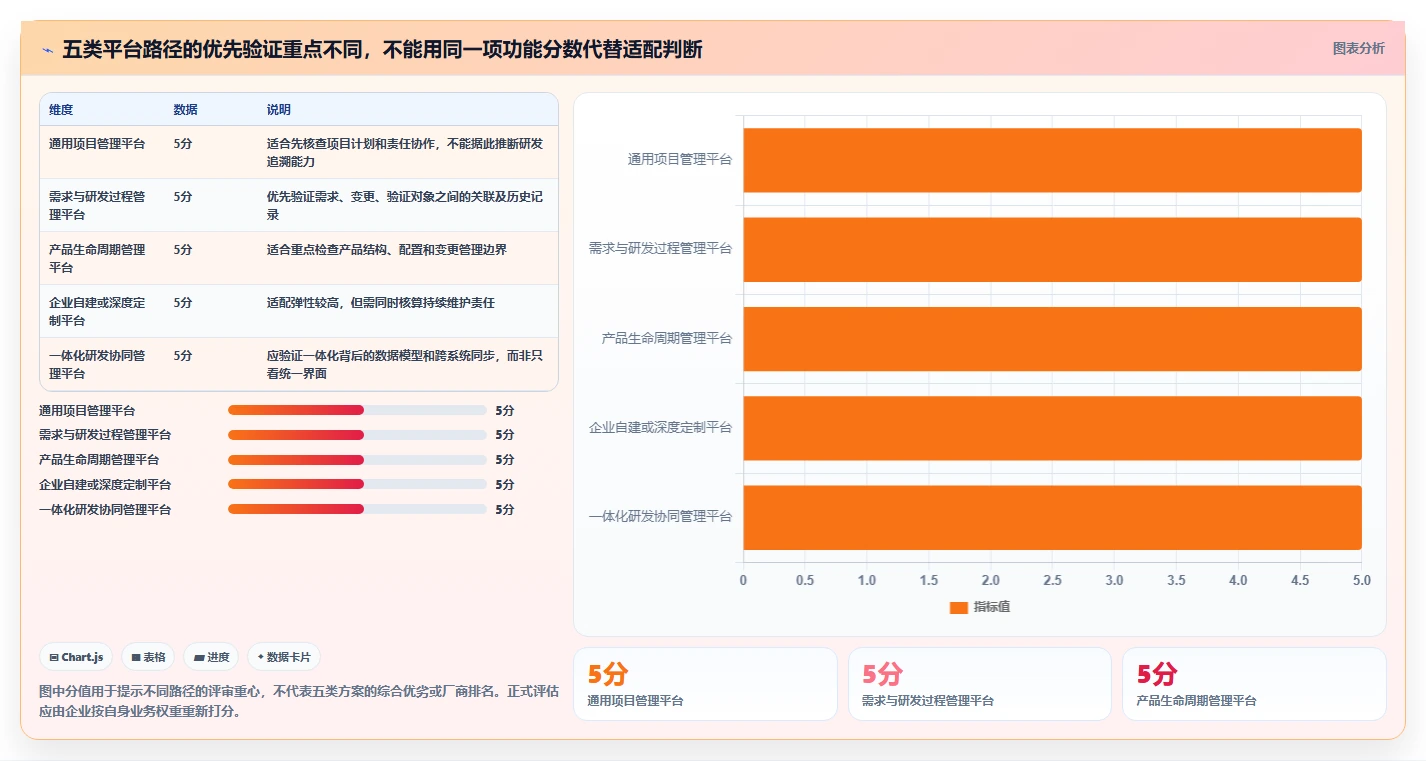
Task: Click the 一体化研发协同管理平台 table row name
Action: point(97,364)
